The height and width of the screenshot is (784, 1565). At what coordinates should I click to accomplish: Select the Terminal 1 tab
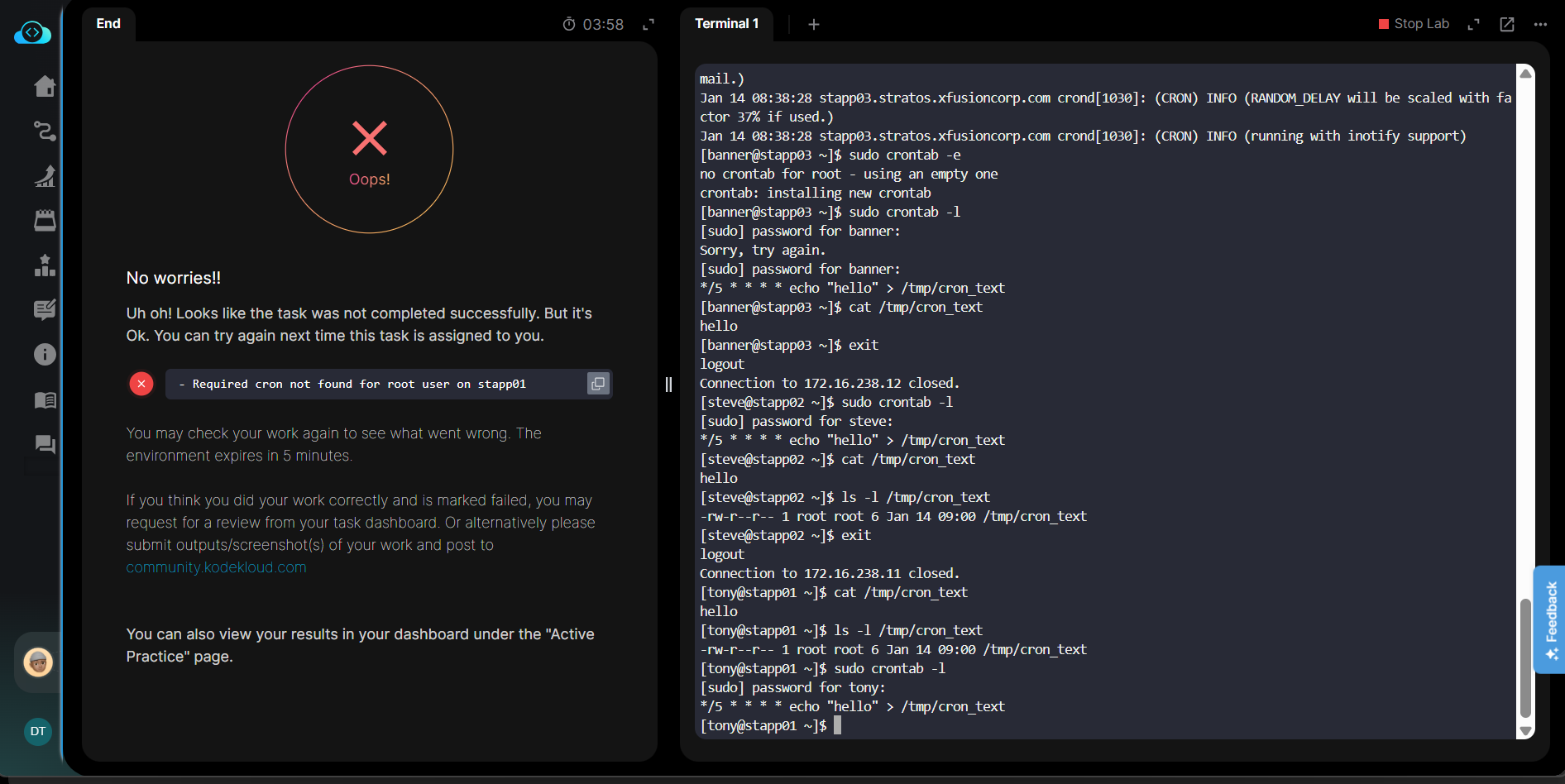click(726, 24)
